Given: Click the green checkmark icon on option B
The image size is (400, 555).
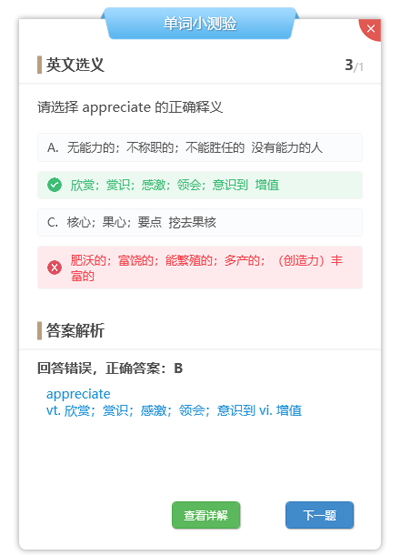Looking at the screenshot, I should tap(55, 185).
